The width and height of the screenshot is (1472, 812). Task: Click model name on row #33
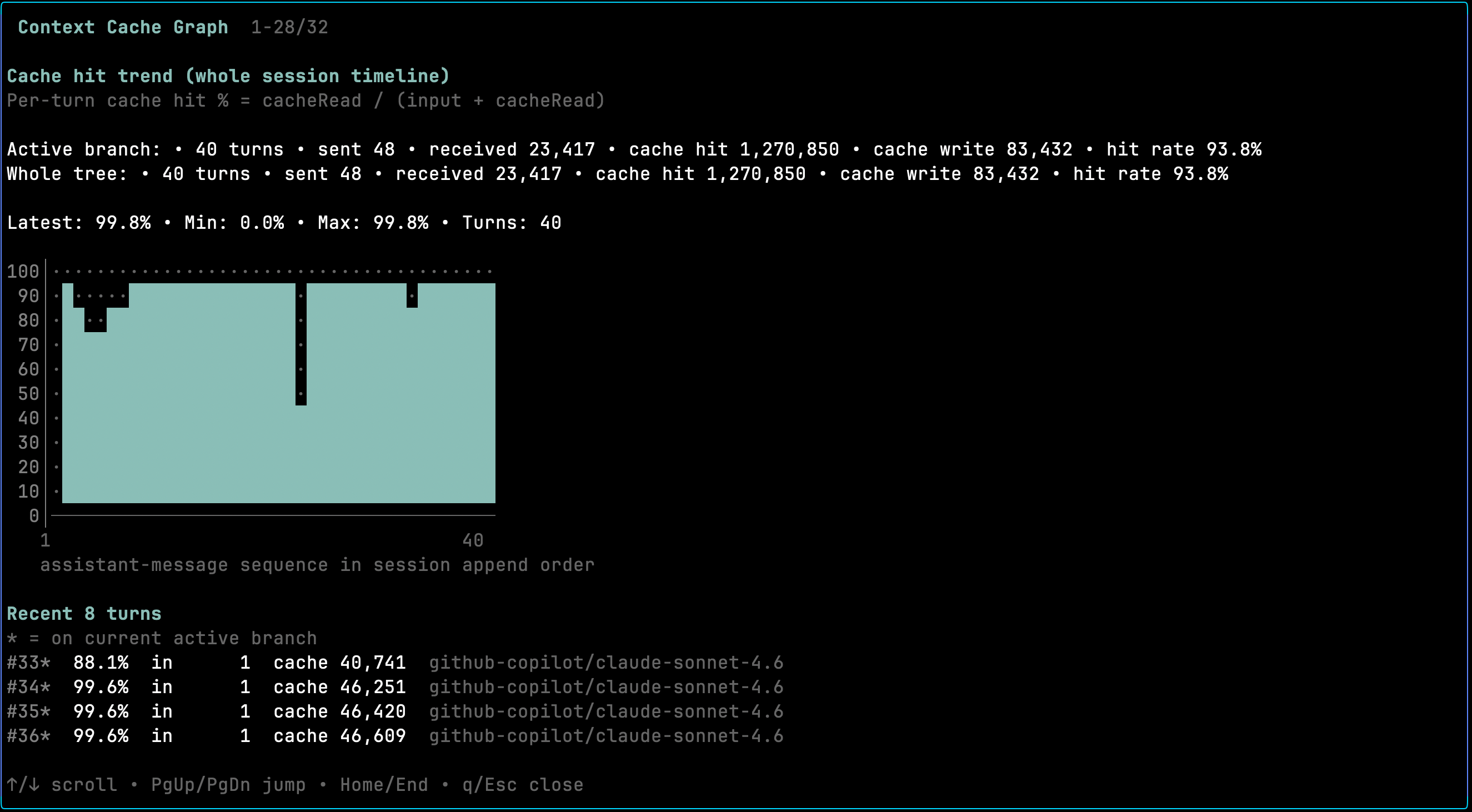pos(606,662)
